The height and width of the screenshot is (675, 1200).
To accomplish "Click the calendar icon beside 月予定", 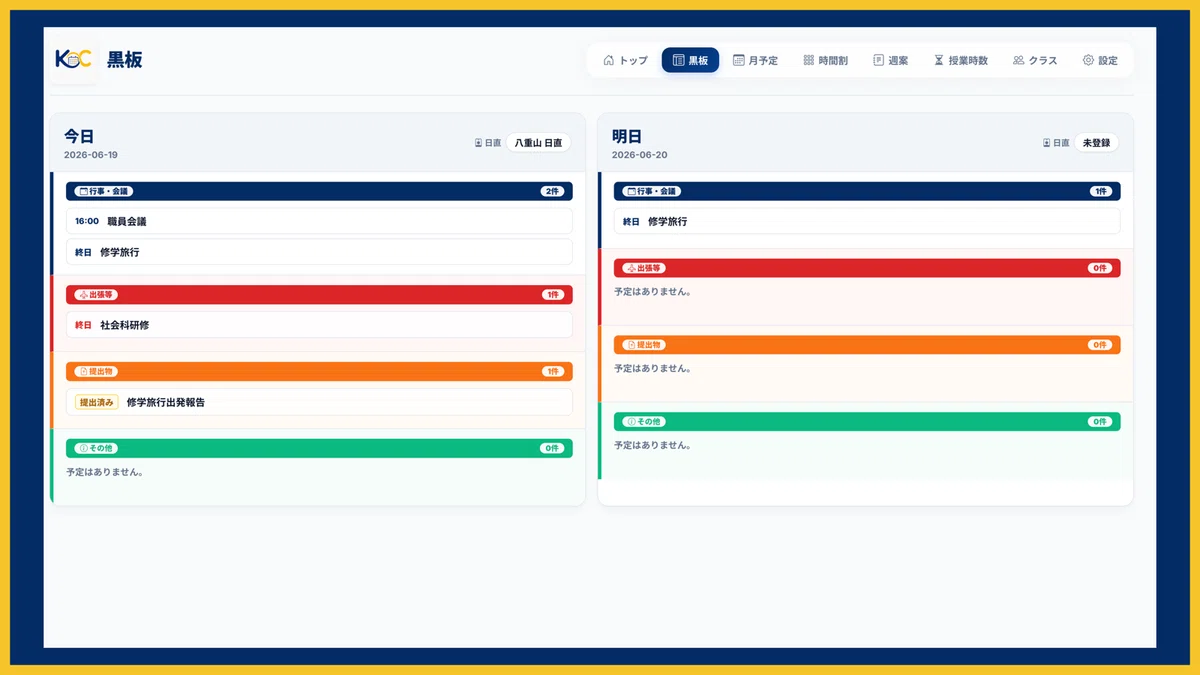I will [x=739, y=60].
